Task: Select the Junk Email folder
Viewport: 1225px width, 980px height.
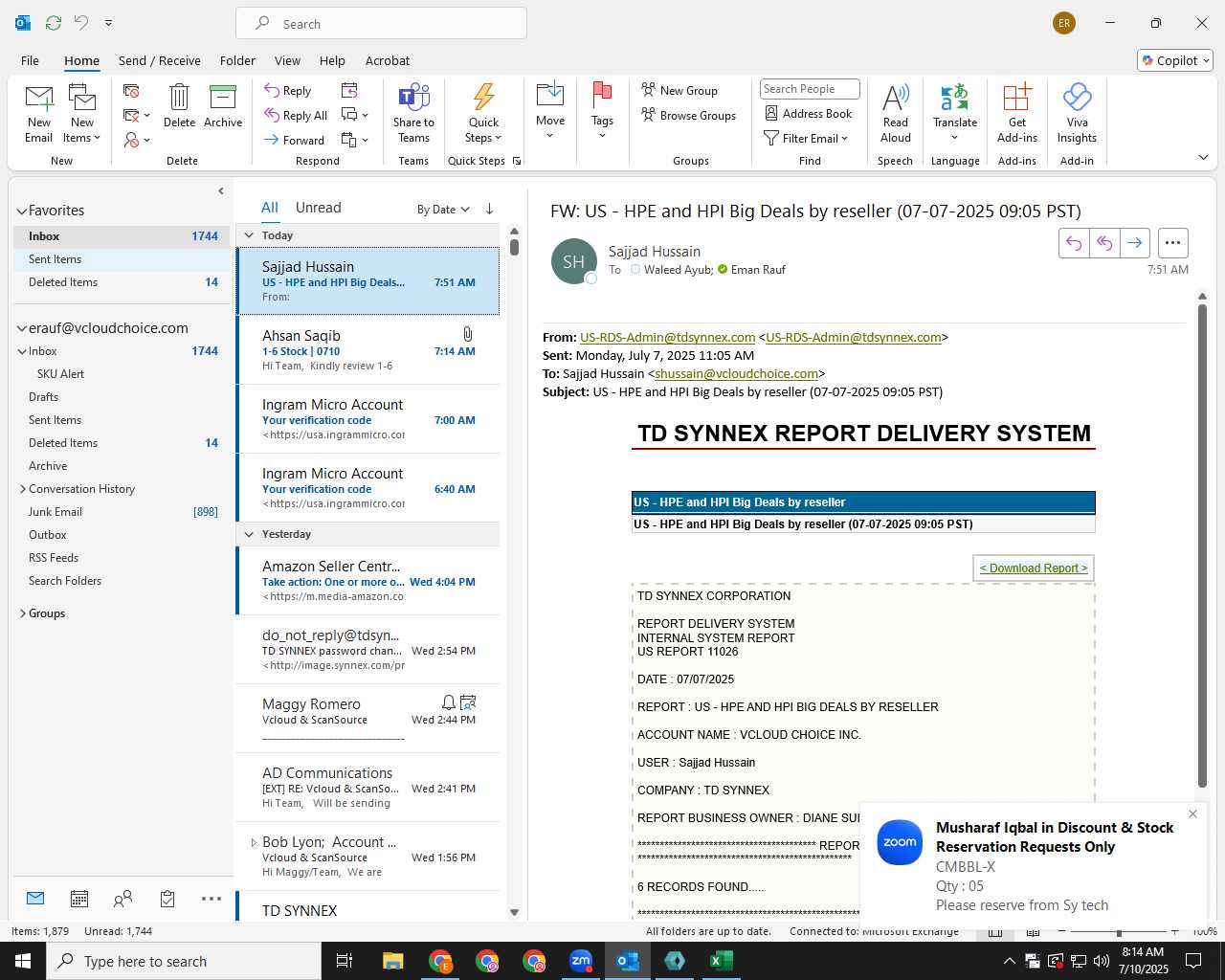Action: click(122, 512)
